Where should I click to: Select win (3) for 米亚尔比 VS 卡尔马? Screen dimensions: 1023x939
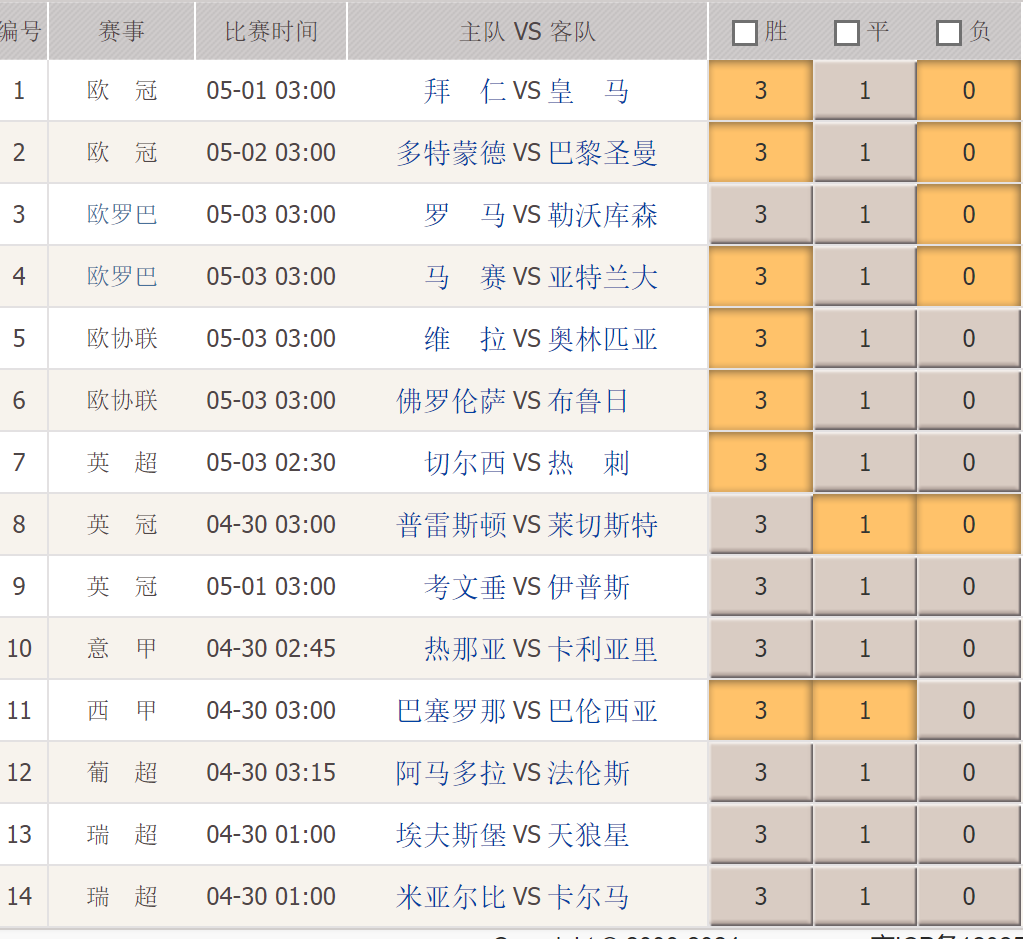[x=761, y=897]
